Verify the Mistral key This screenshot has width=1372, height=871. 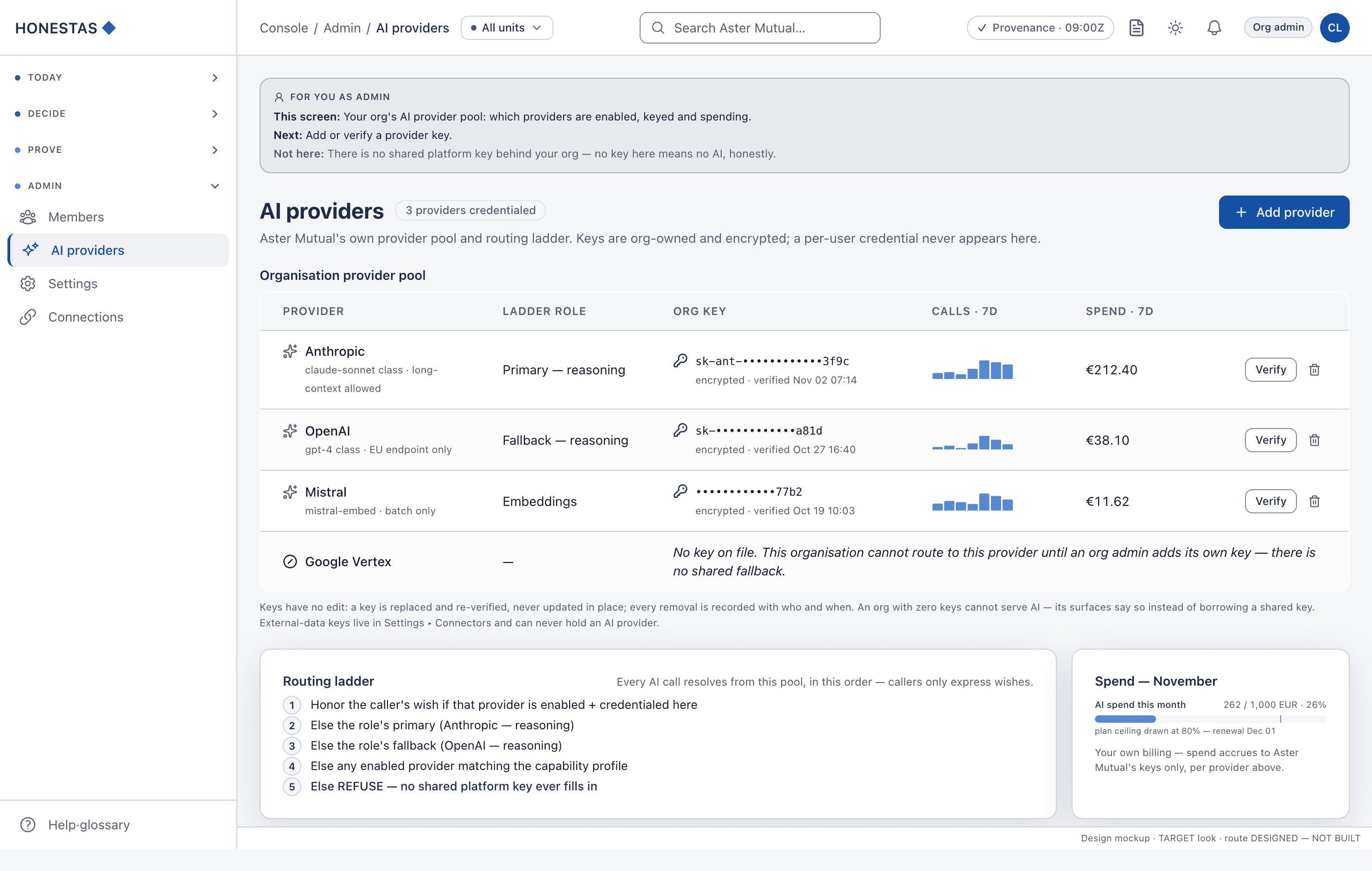point(1270,501)
